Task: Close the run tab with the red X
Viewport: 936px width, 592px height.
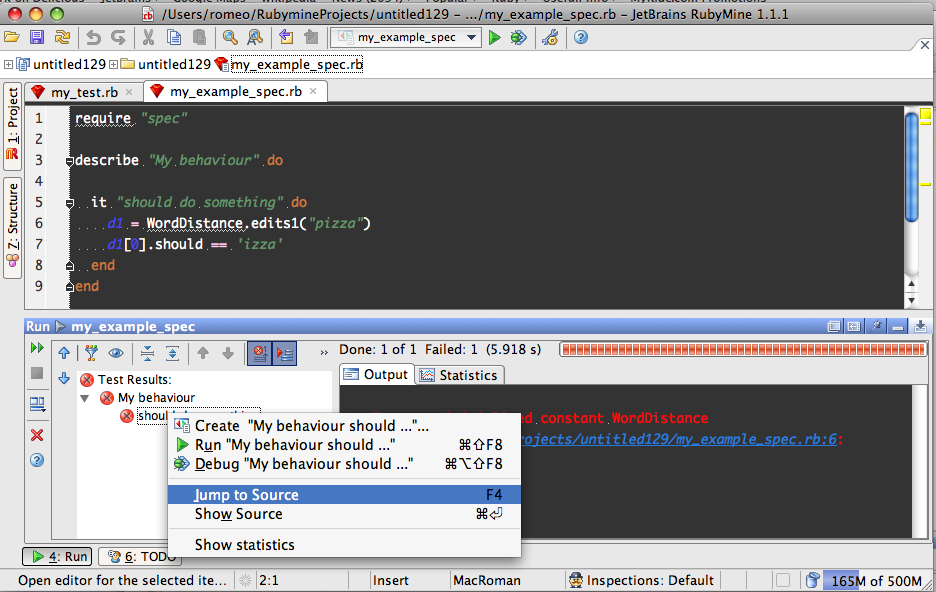Action: point(37,435)
